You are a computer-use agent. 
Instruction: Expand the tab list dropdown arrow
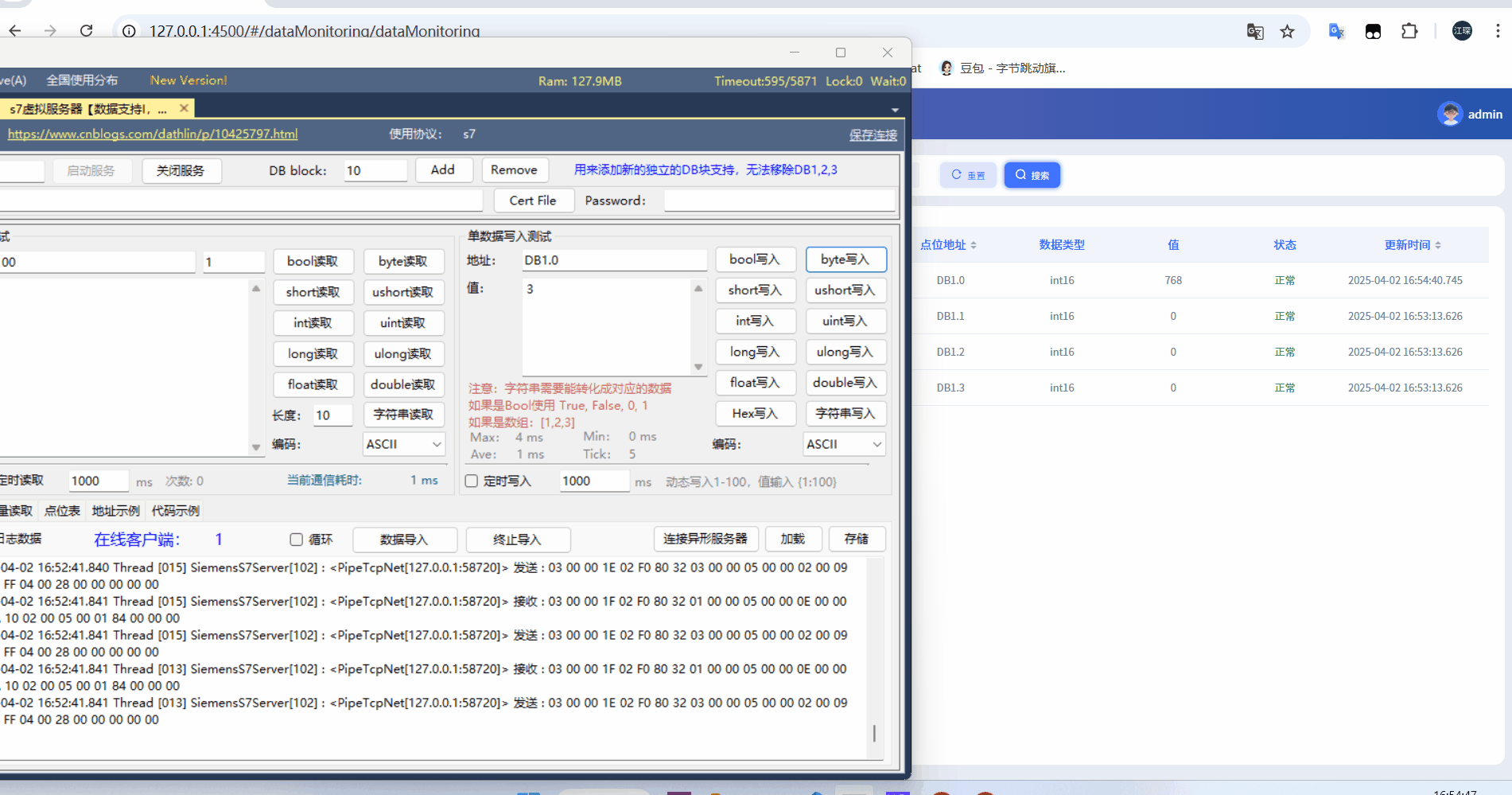tap(895, 110)
